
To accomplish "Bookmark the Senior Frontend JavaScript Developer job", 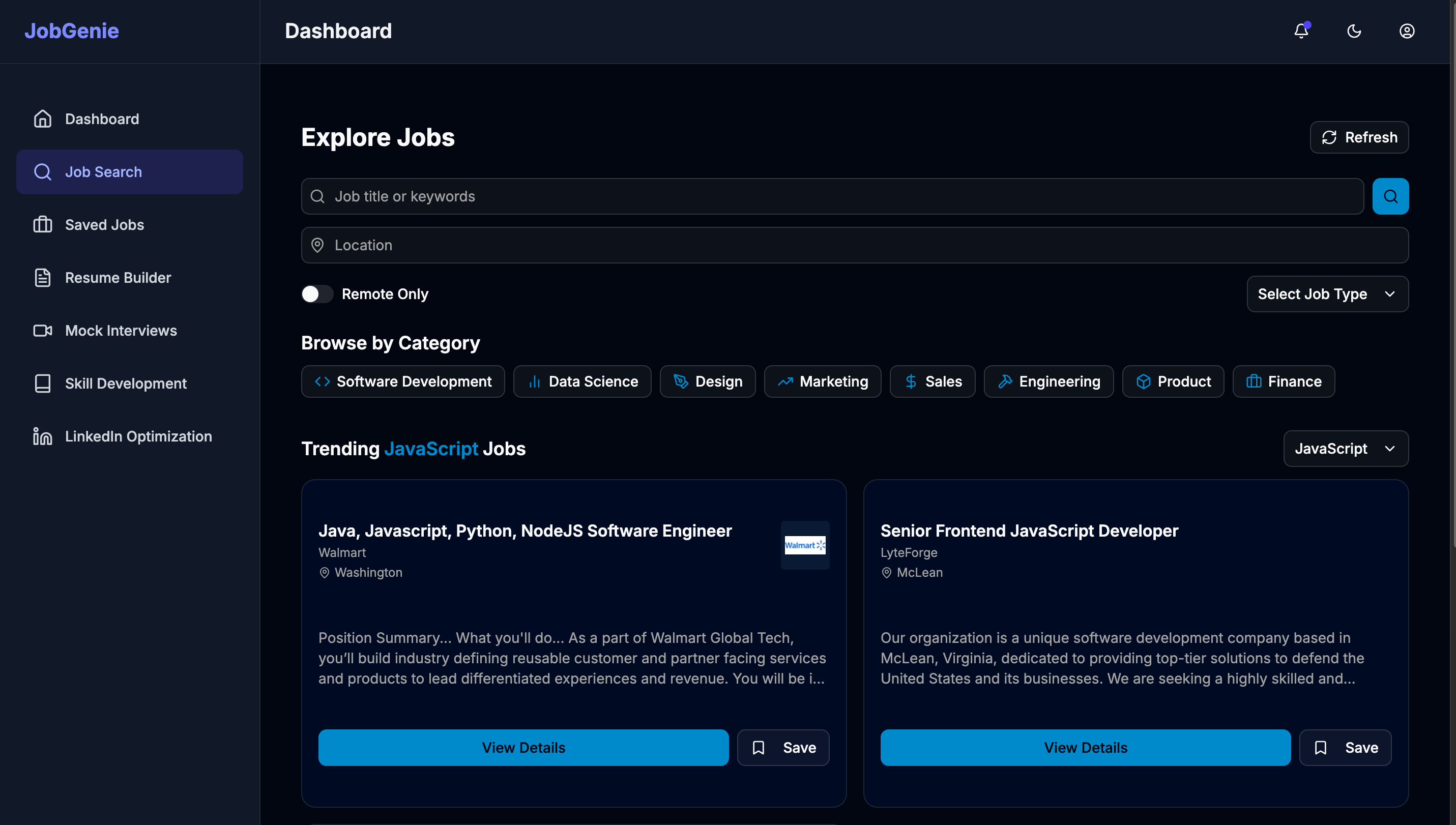I will coord(1346,747).
